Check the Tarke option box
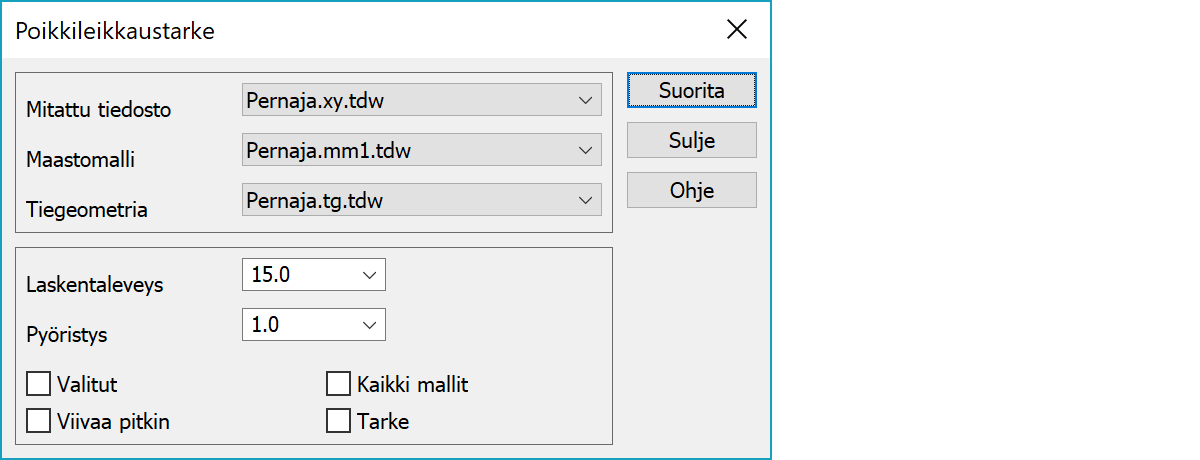The height and width of the screenshot is (460, 1200). (339, 421)
